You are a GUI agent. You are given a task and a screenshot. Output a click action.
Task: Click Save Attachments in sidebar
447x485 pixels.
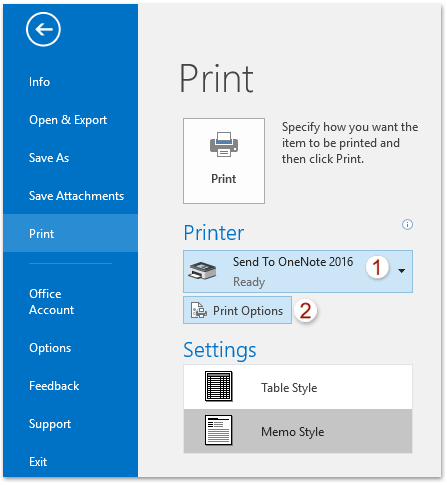click(76, 196)
